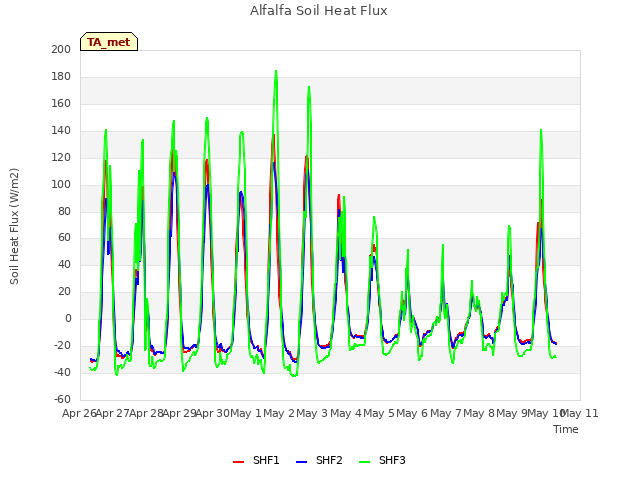This screenshot has height=480, width=640.
Task: Click the SHF3 peak near 140 on May 9
Action: click(541, 130)
